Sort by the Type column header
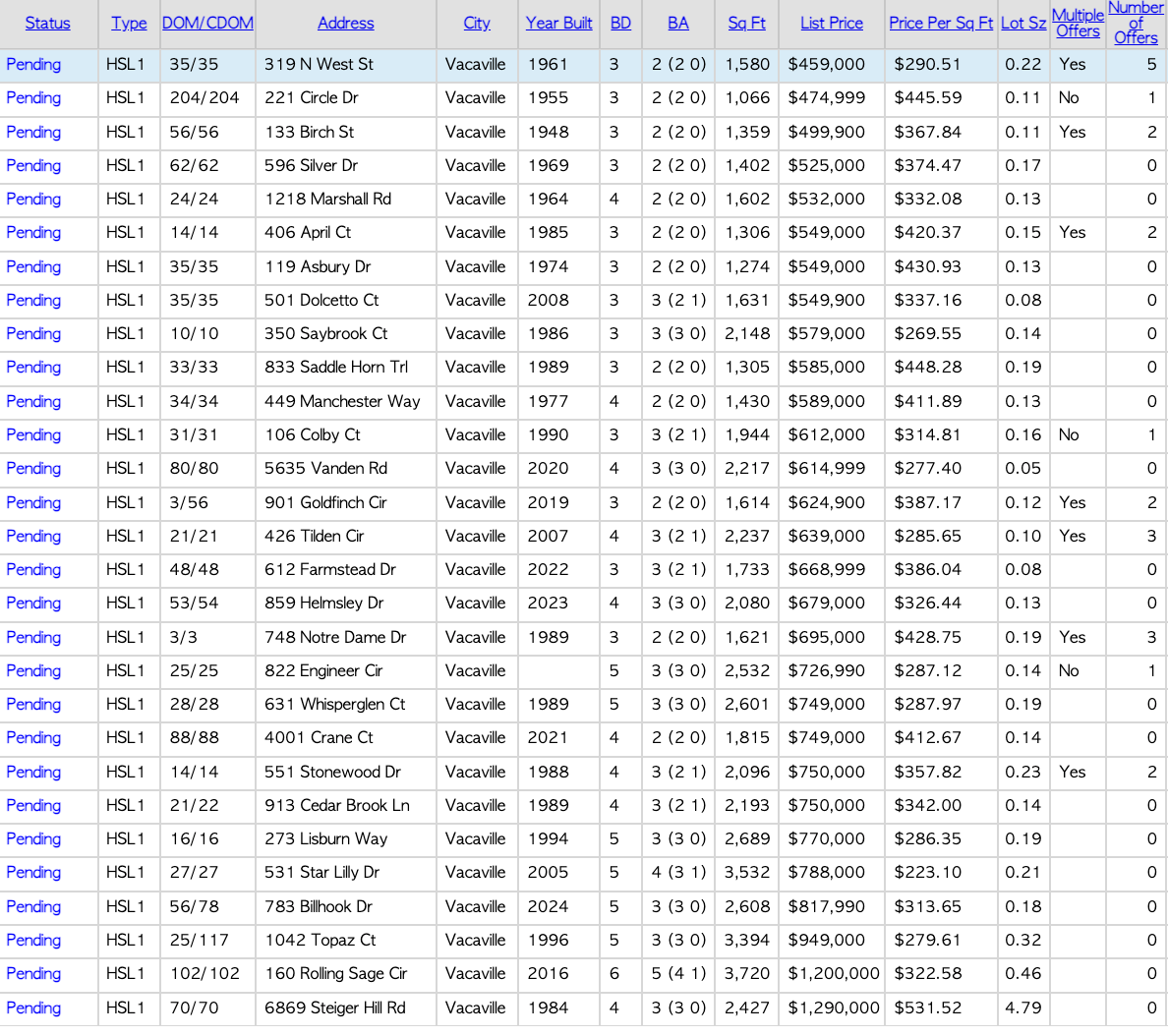The width and height of the screenshot is (1168, 1036). (x=129, y=23)
